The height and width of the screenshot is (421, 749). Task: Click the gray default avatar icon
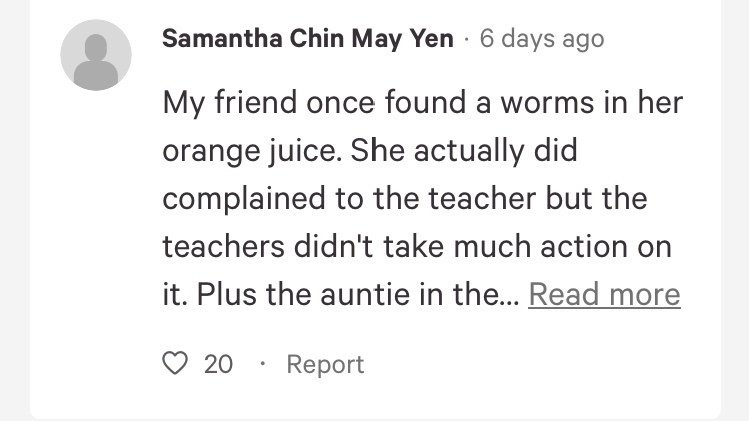pyautogui.click(x=96, y=55)
